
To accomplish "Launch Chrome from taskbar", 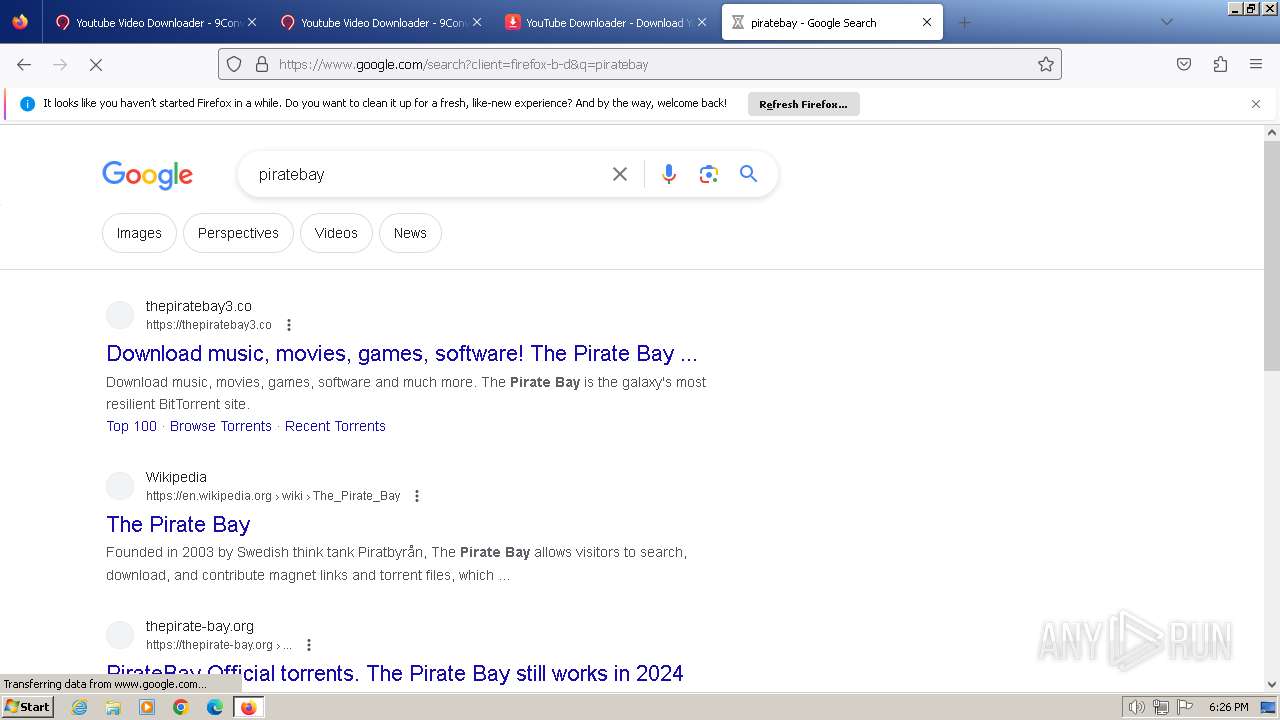I will (x=181, y=707).
